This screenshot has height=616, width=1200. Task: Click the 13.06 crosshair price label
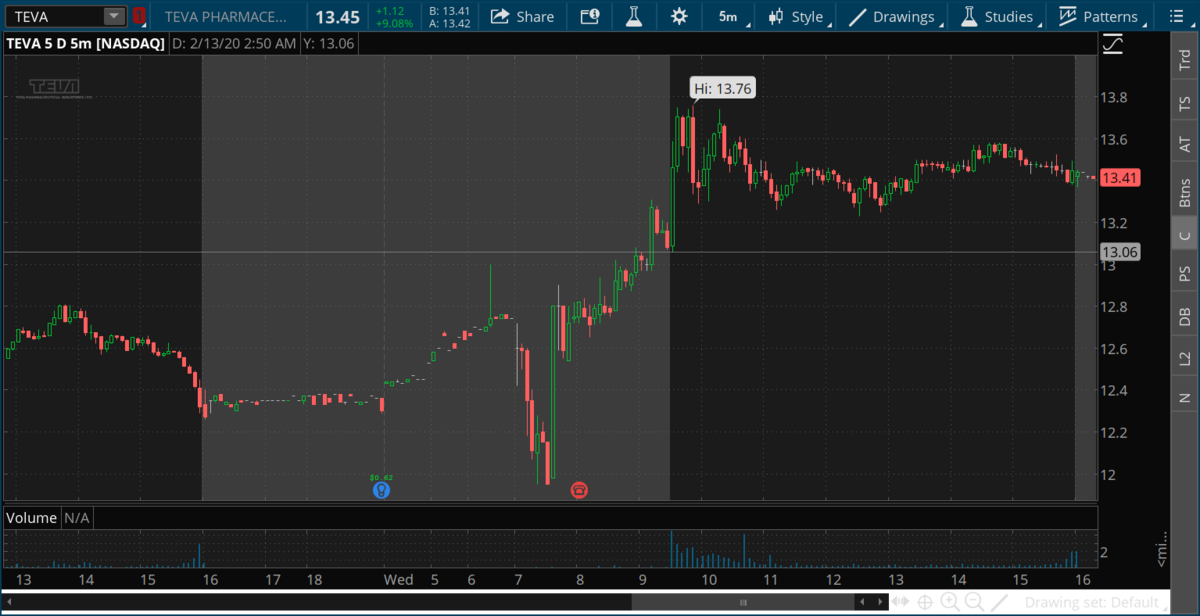click(1122, 252)
